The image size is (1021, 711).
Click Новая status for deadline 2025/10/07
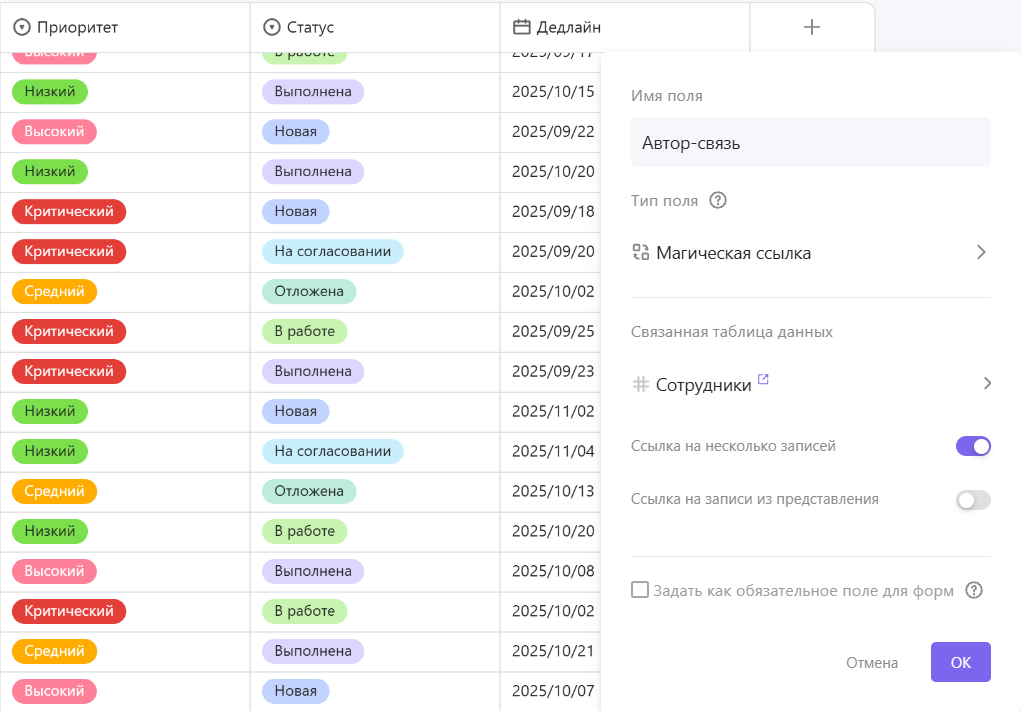point(296,691)
